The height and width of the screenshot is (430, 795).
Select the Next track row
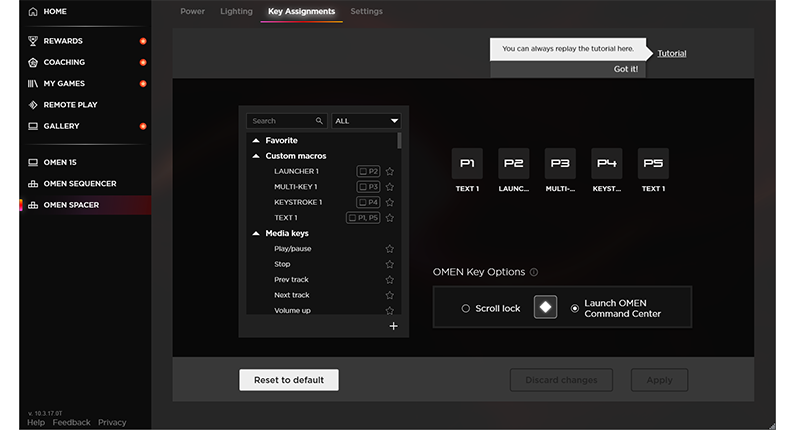(x=323, y=295)
